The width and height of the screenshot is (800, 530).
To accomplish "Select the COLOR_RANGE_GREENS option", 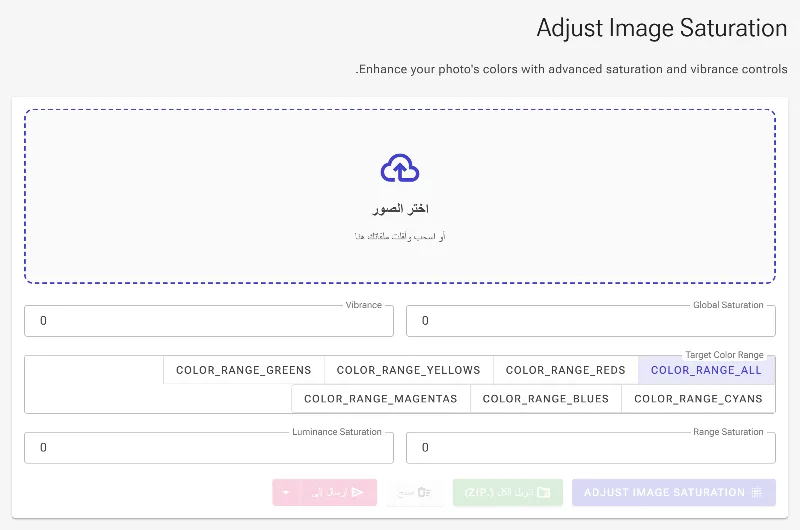I will click(243, 370).
